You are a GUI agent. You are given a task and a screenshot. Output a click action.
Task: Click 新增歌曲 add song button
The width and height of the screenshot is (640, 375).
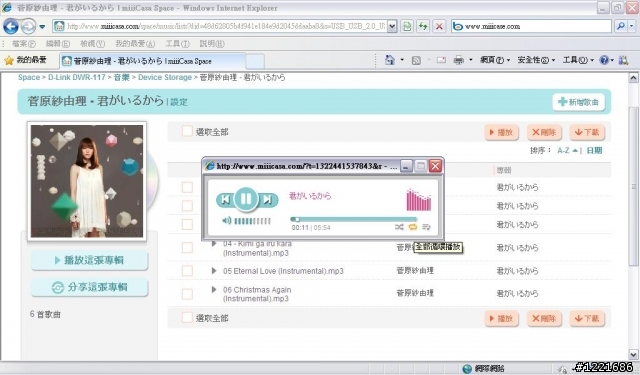(x=578, y=102)
